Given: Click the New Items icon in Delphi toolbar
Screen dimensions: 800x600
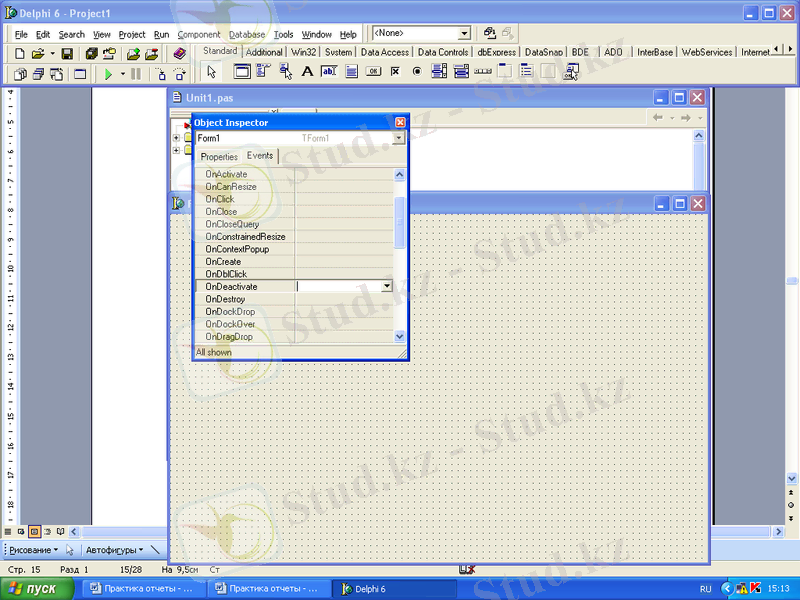Looking at the screenshot, I should [x=19, y=54].
